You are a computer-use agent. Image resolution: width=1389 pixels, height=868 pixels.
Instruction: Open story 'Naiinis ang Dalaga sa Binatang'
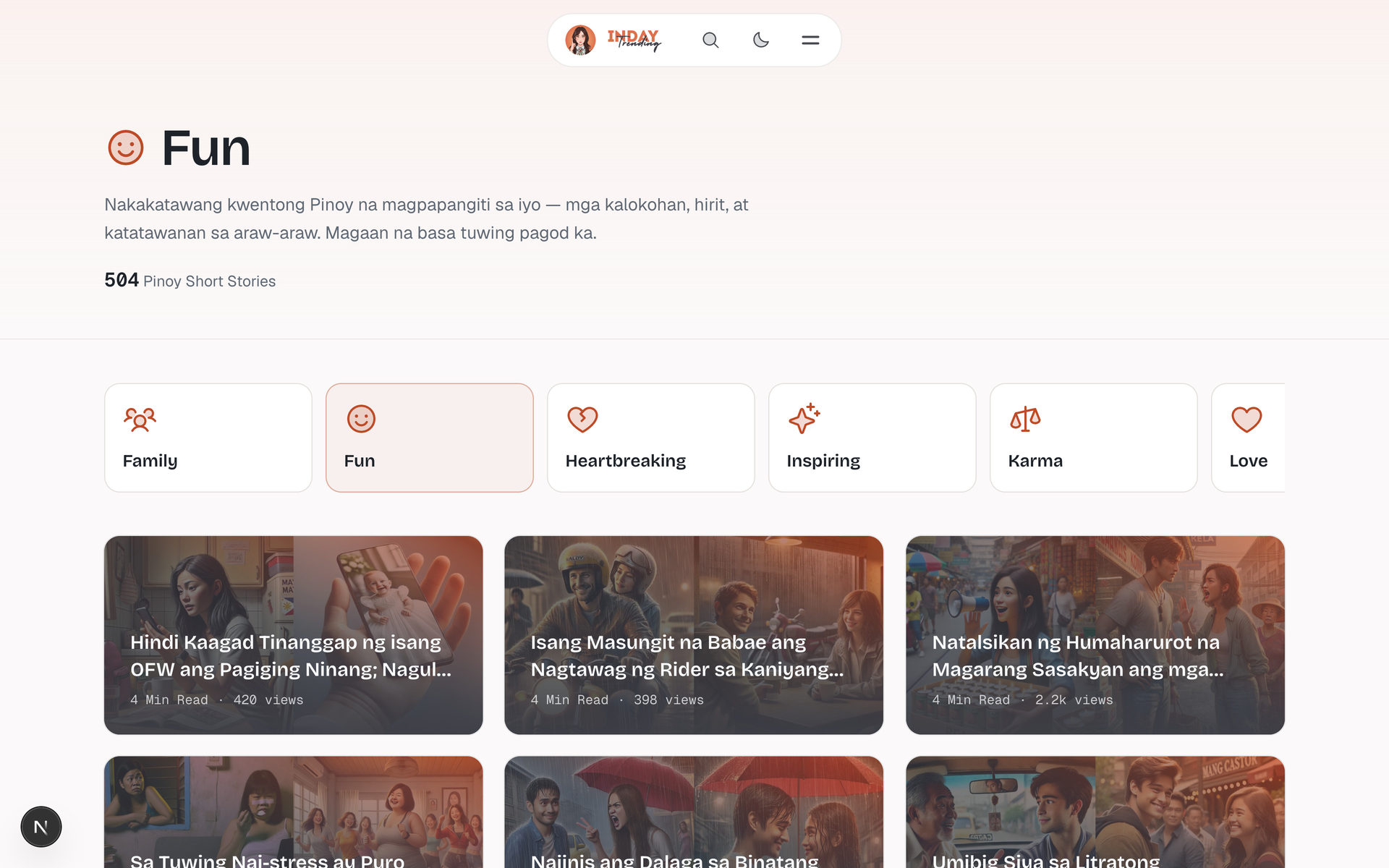click(x=694, y=812)
